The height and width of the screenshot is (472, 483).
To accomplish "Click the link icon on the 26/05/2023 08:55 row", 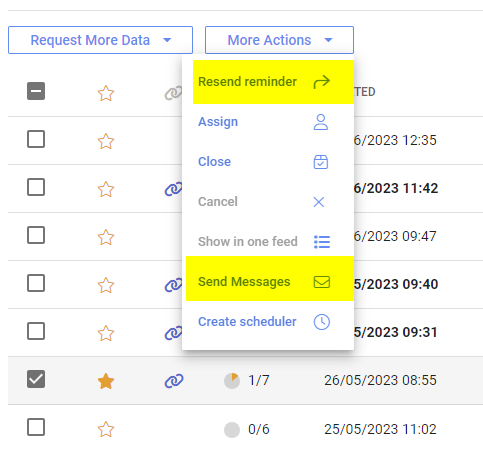I will click(174, 381).
